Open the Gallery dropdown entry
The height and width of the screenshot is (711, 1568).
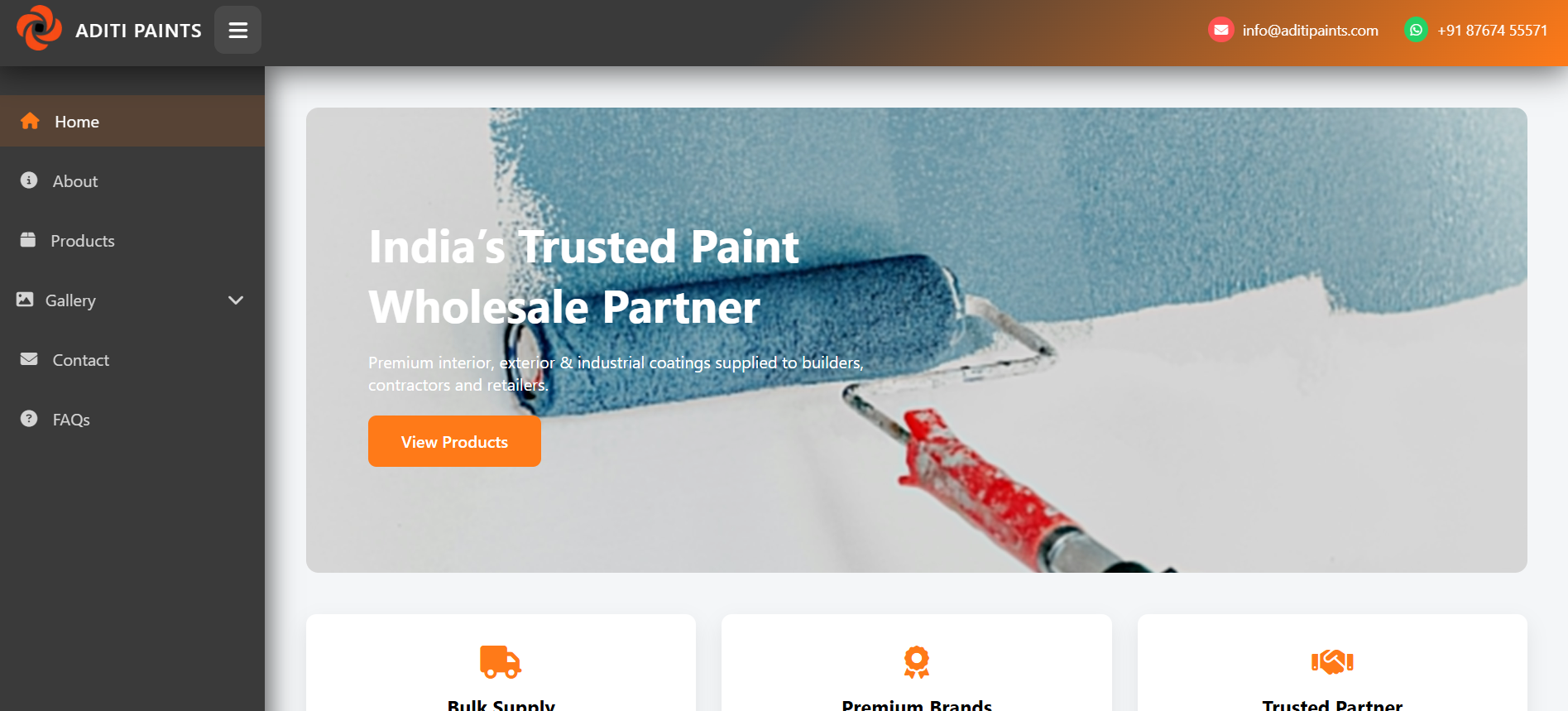[132, 300]
